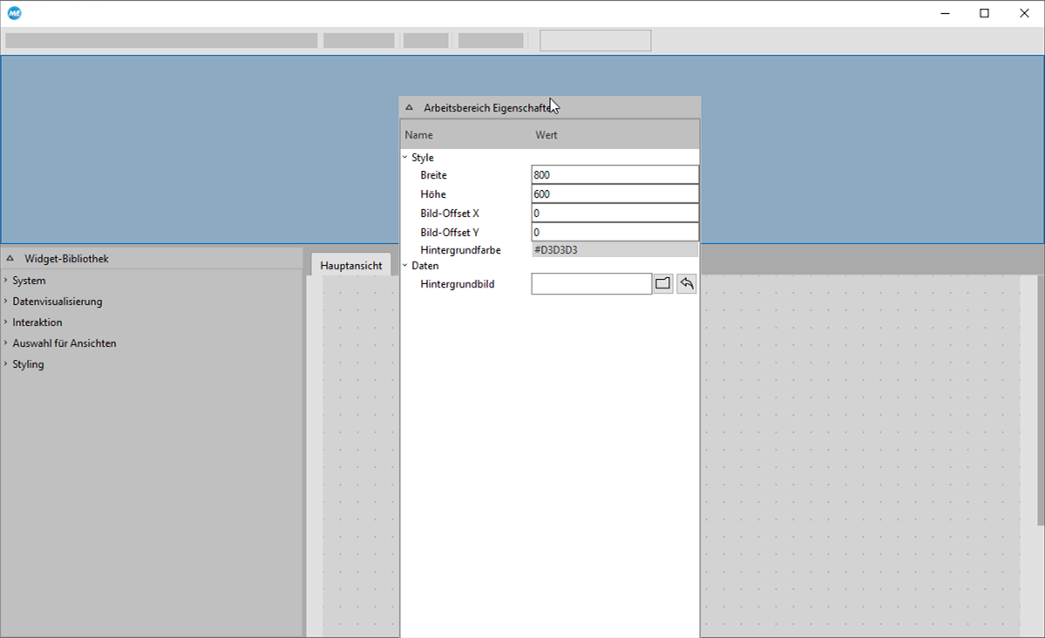
Task: Collapse the Widget-Bibliothek panel triangle
Action: (10, 258)
